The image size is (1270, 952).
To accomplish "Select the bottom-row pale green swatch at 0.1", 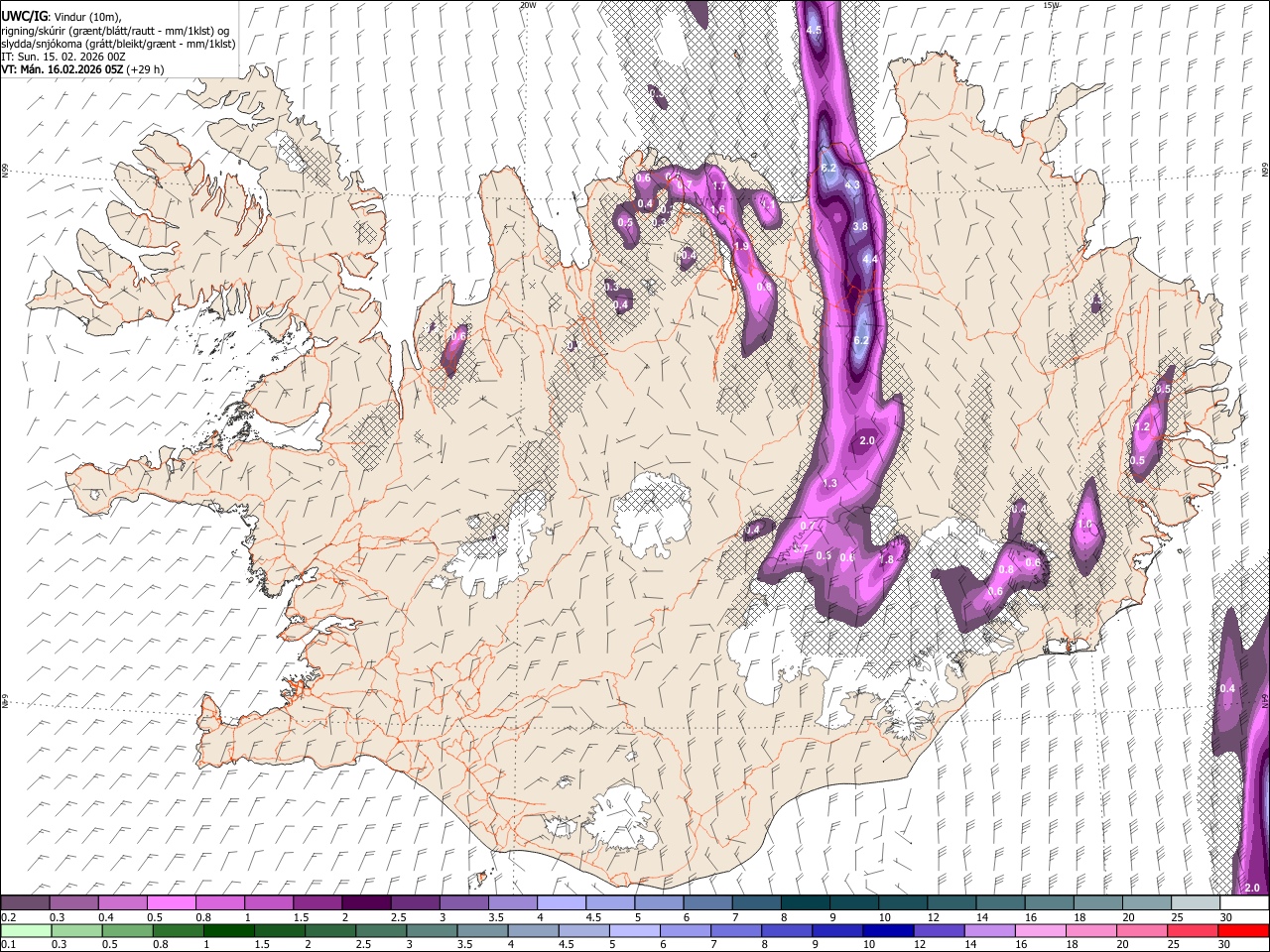I will 26,930.
